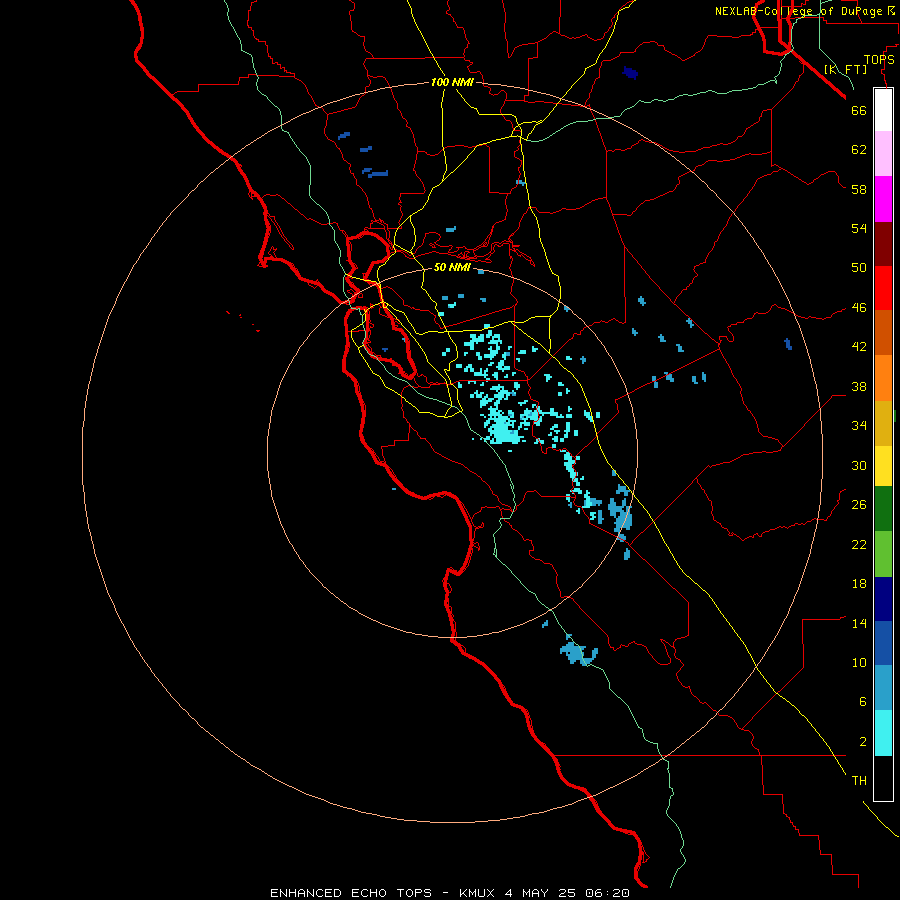
Task: Click the gold legend swatch
Action: tap(883, 424)
